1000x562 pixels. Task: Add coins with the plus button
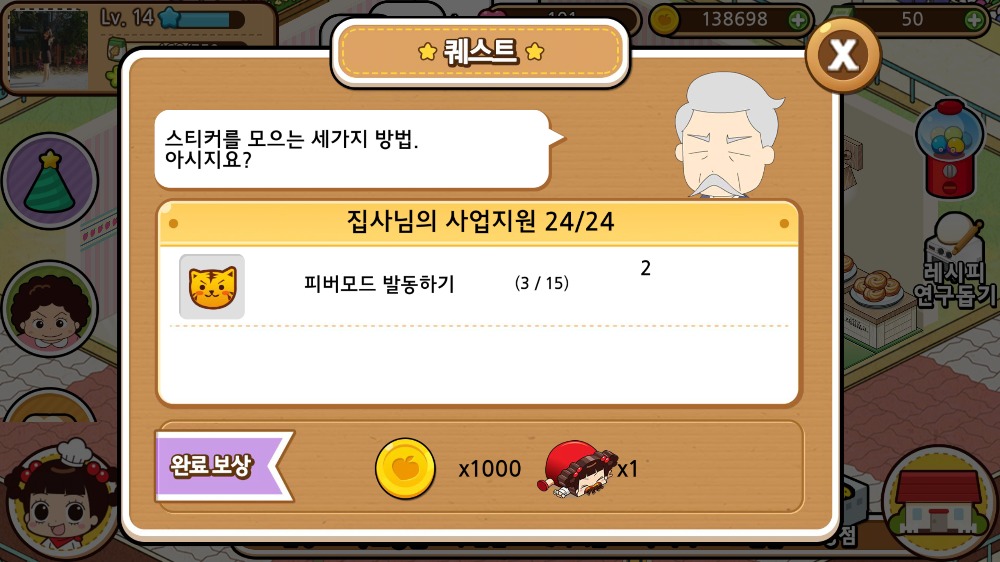[x=798, y=20]
